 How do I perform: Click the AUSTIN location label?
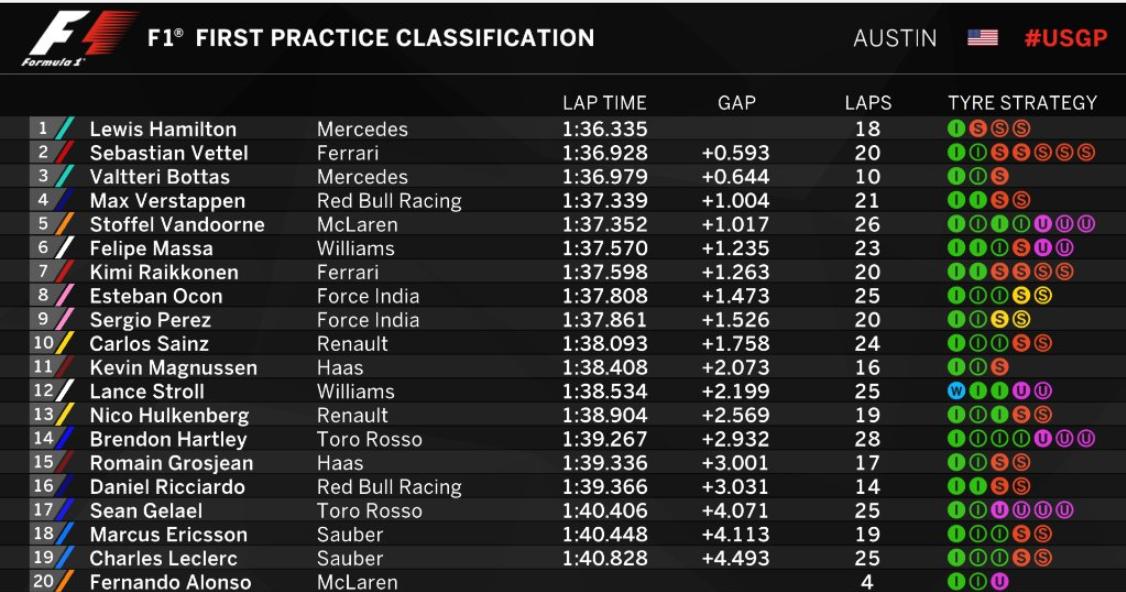click(x=895, y=38)
